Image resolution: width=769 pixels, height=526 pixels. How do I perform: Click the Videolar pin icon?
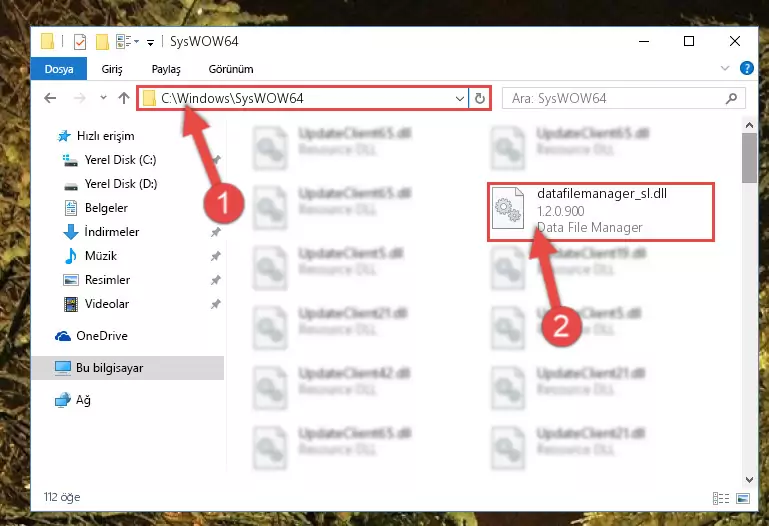[215, 304]
